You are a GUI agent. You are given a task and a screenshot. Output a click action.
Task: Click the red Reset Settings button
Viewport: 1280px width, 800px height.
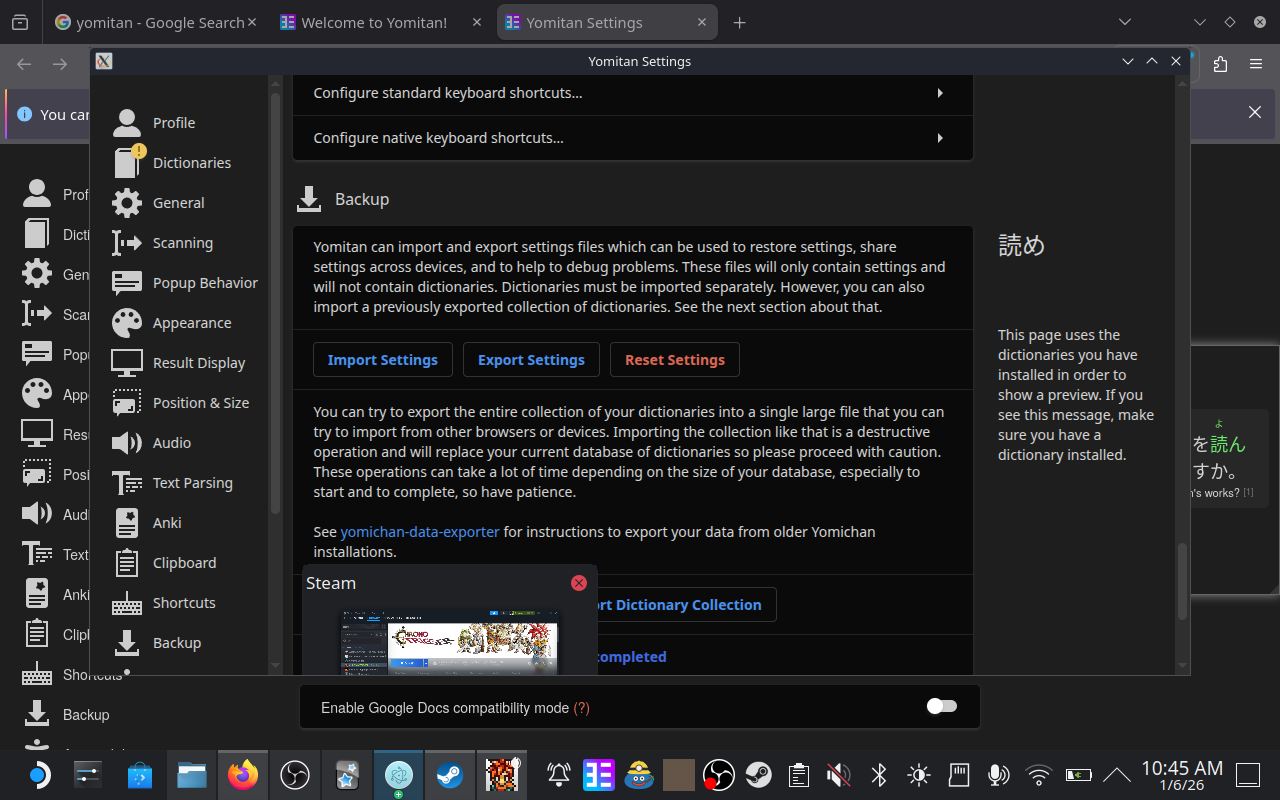pyautogui.click(x=675, y=360)
